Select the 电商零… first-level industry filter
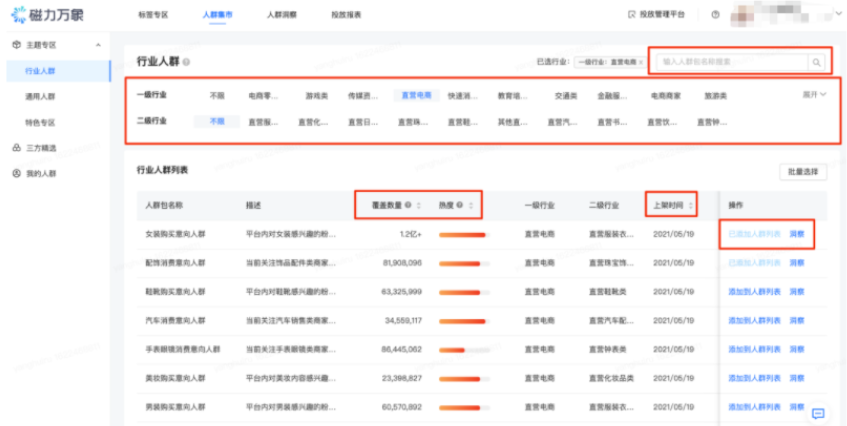847x426 pixels. (x=264, y=96)
